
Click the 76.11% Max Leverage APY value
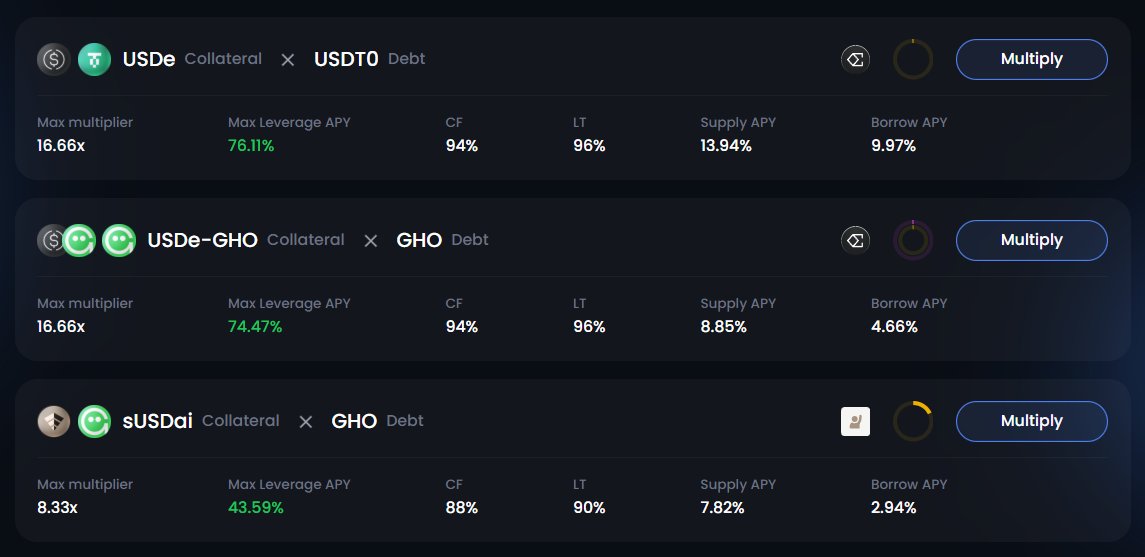[x=251, y=146]
